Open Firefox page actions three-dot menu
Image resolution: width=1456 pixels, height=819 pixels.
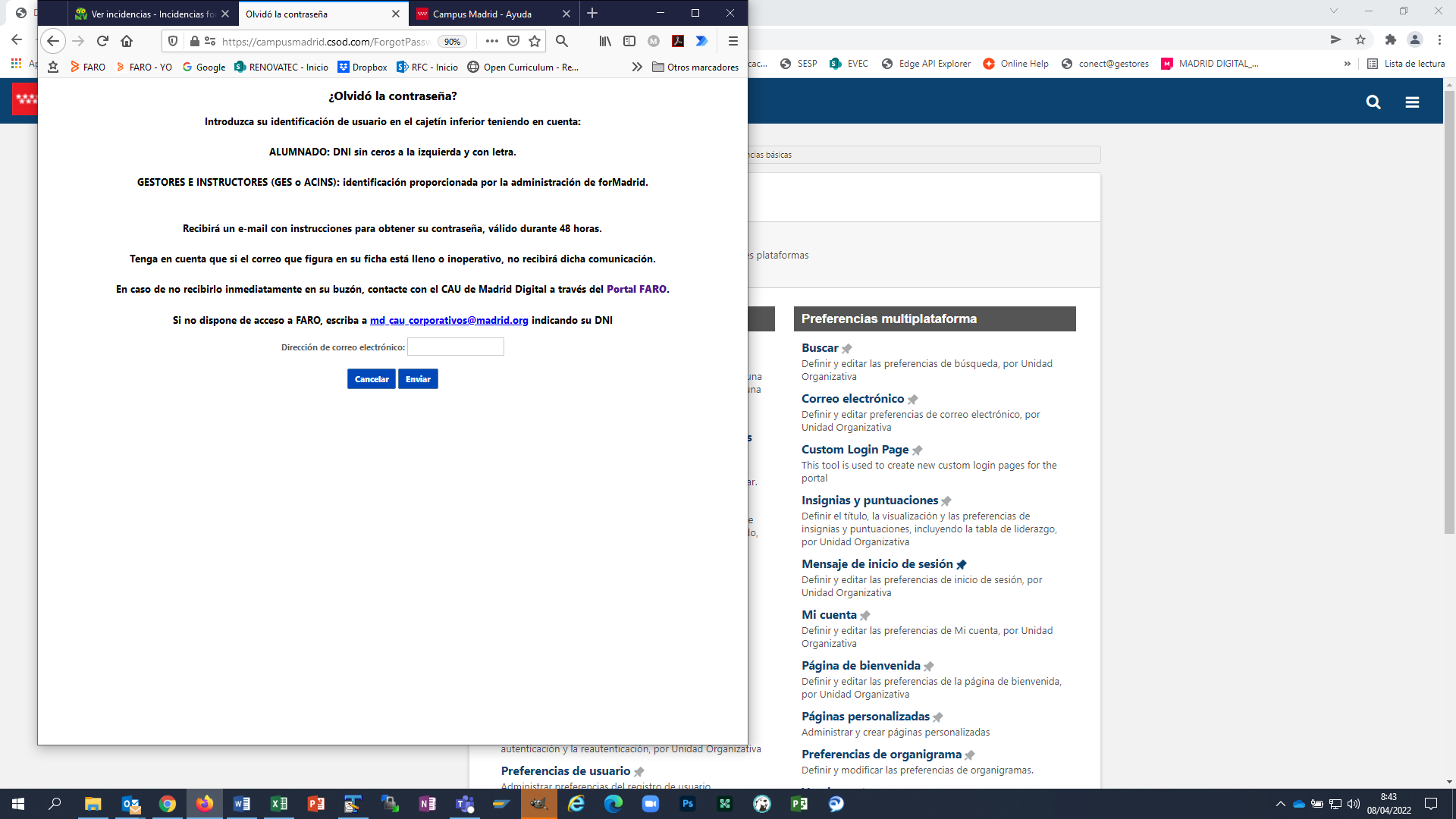click(491, 41)
